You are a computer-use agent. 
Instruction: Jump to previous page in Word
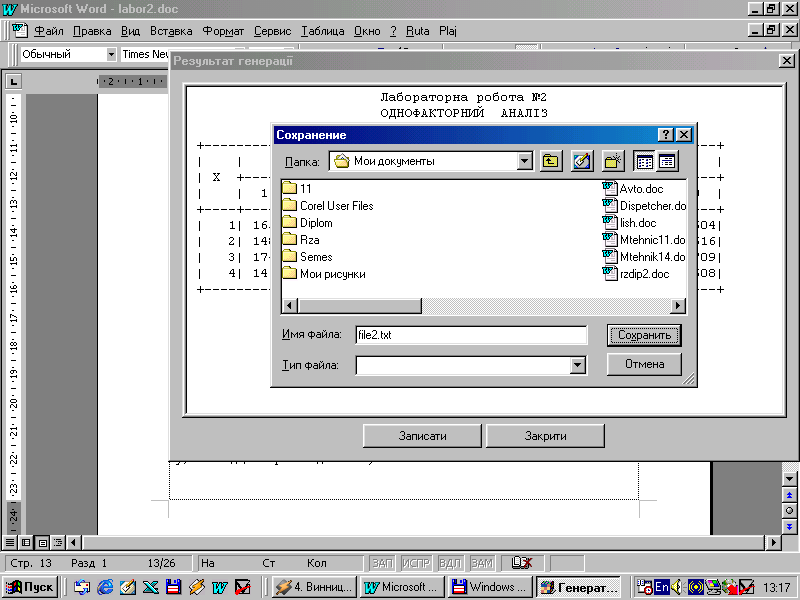(x=789, y=495)
